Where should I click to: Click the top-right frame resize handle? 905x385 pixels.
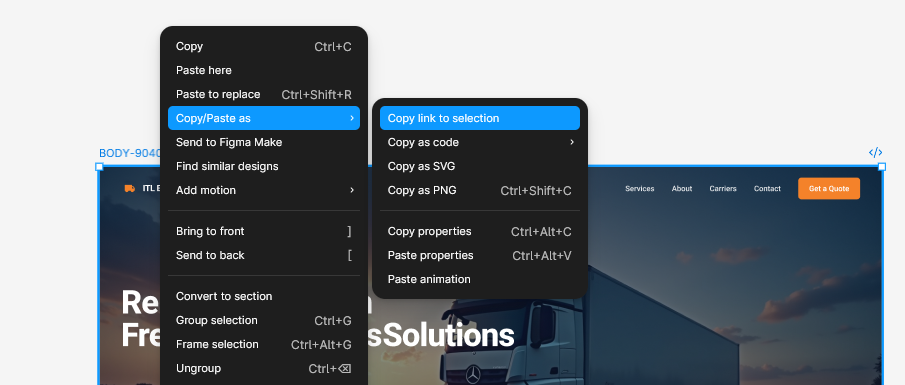coord(882,167)
